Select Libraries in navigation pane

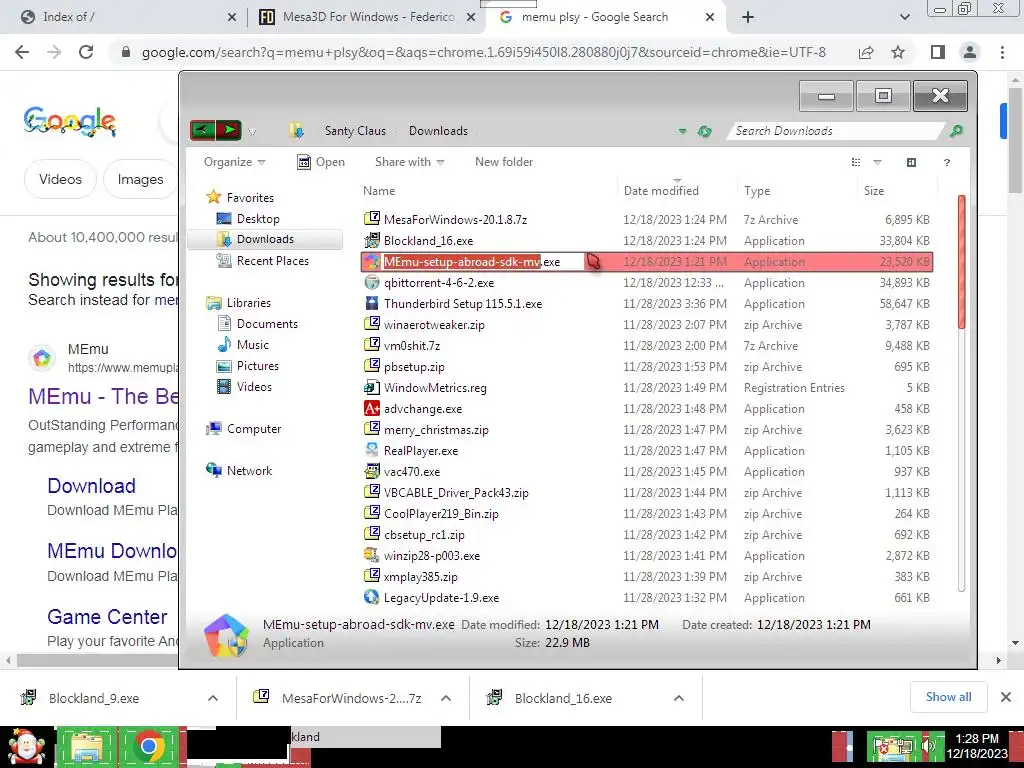coord(248,303)
